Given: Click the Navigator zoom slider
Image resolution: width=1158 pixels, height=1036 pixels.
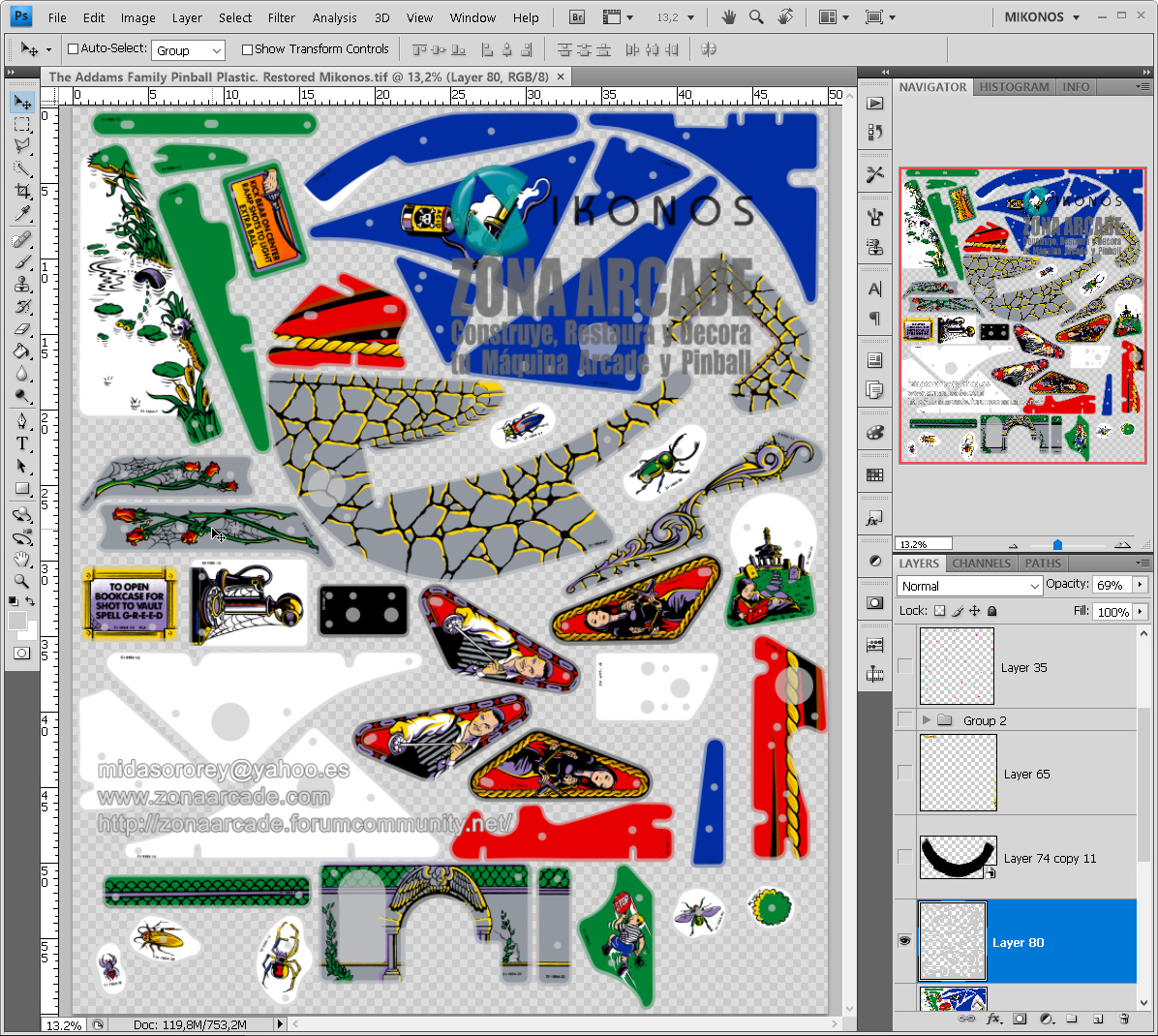Looking at the screenshot, I should (x=1057, y=544).
